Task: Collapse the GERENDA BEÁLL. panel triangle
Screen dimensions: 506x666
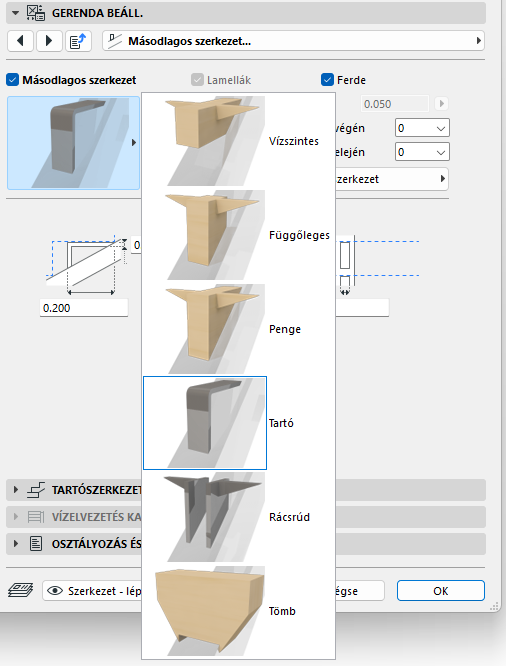Action: tap(16, 13)
